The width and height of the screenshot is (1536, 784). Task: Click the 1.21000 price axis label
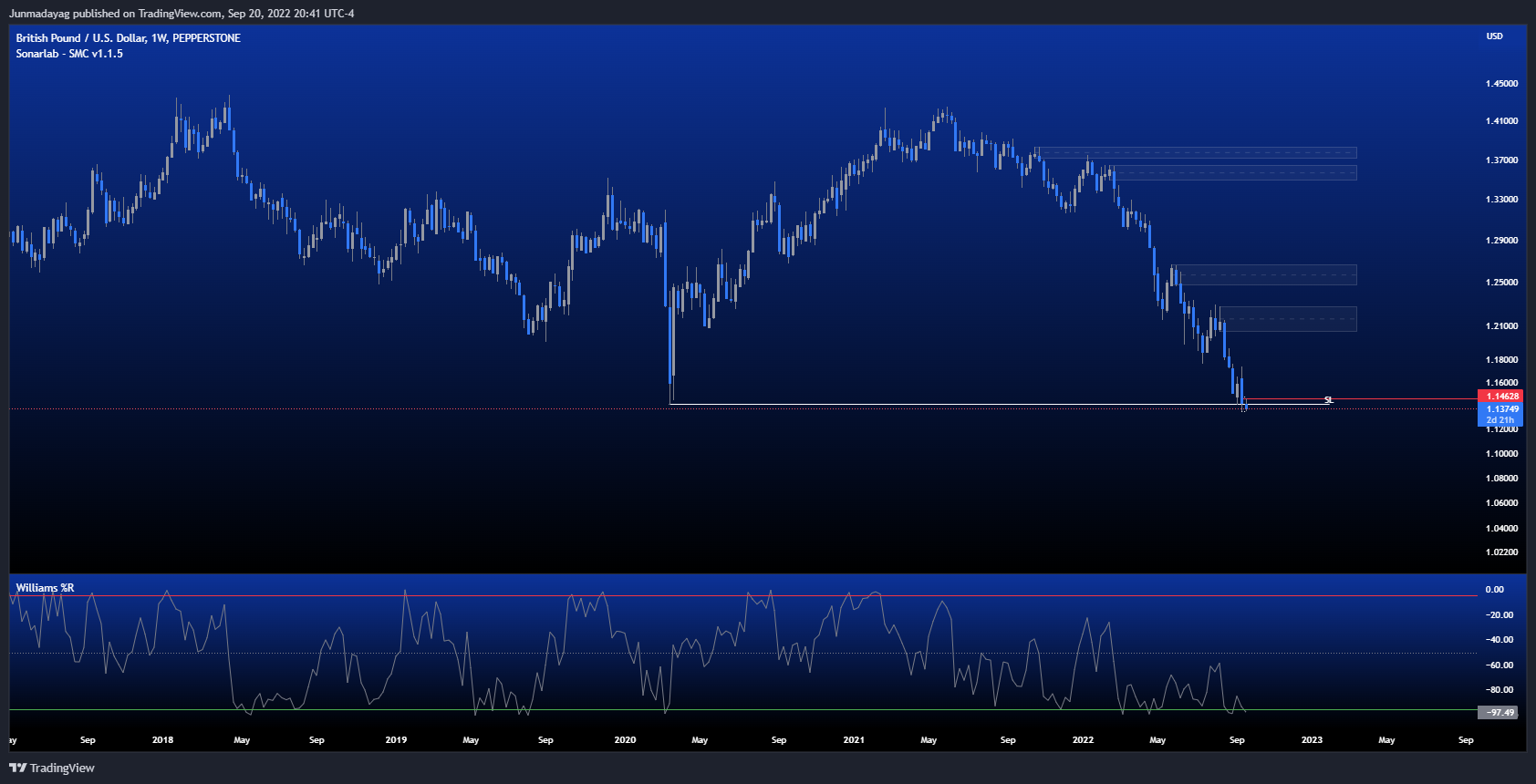coord(1501,326)
